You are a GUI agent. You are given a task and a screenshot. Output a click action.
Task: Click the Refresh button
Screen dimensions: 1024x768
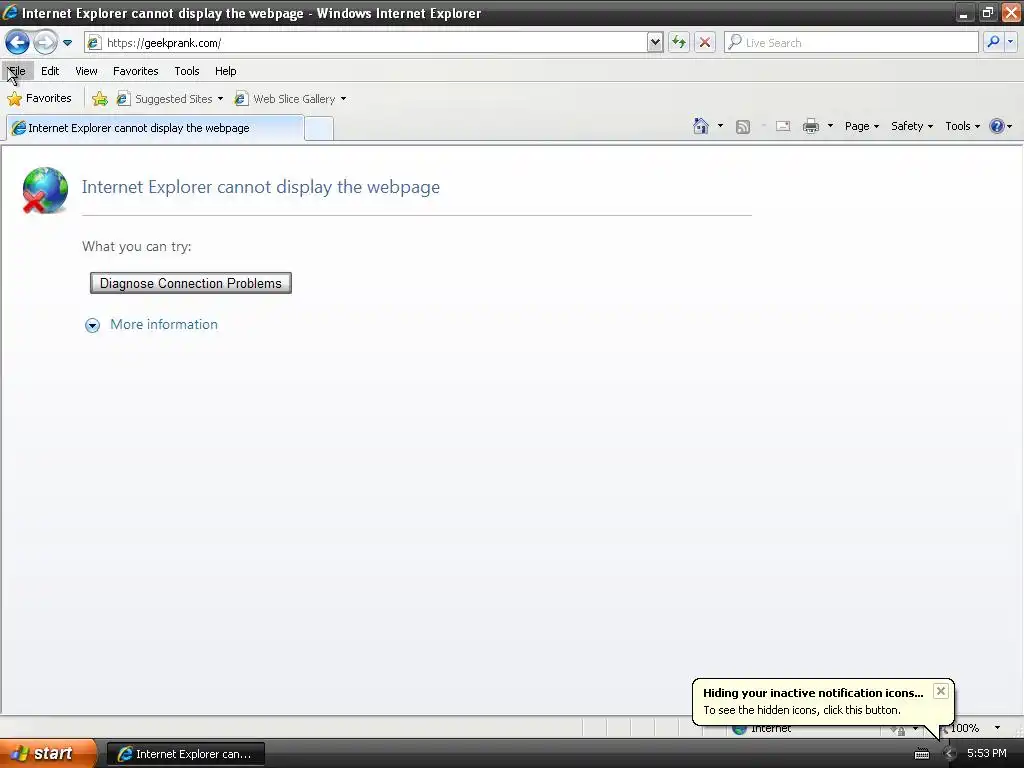pyautogui.click(x=679, y=43)
